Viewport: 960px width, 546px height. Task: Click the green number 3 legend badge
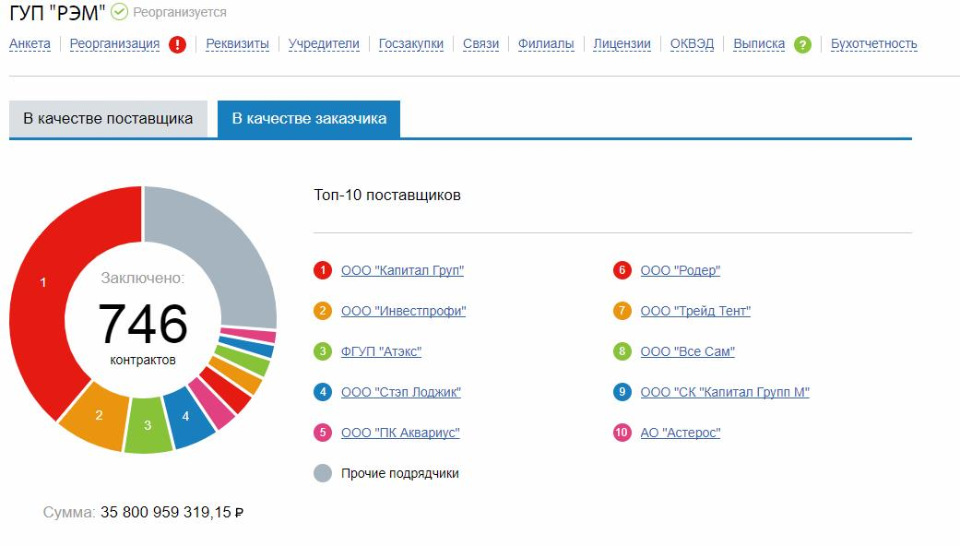point(323,351)
